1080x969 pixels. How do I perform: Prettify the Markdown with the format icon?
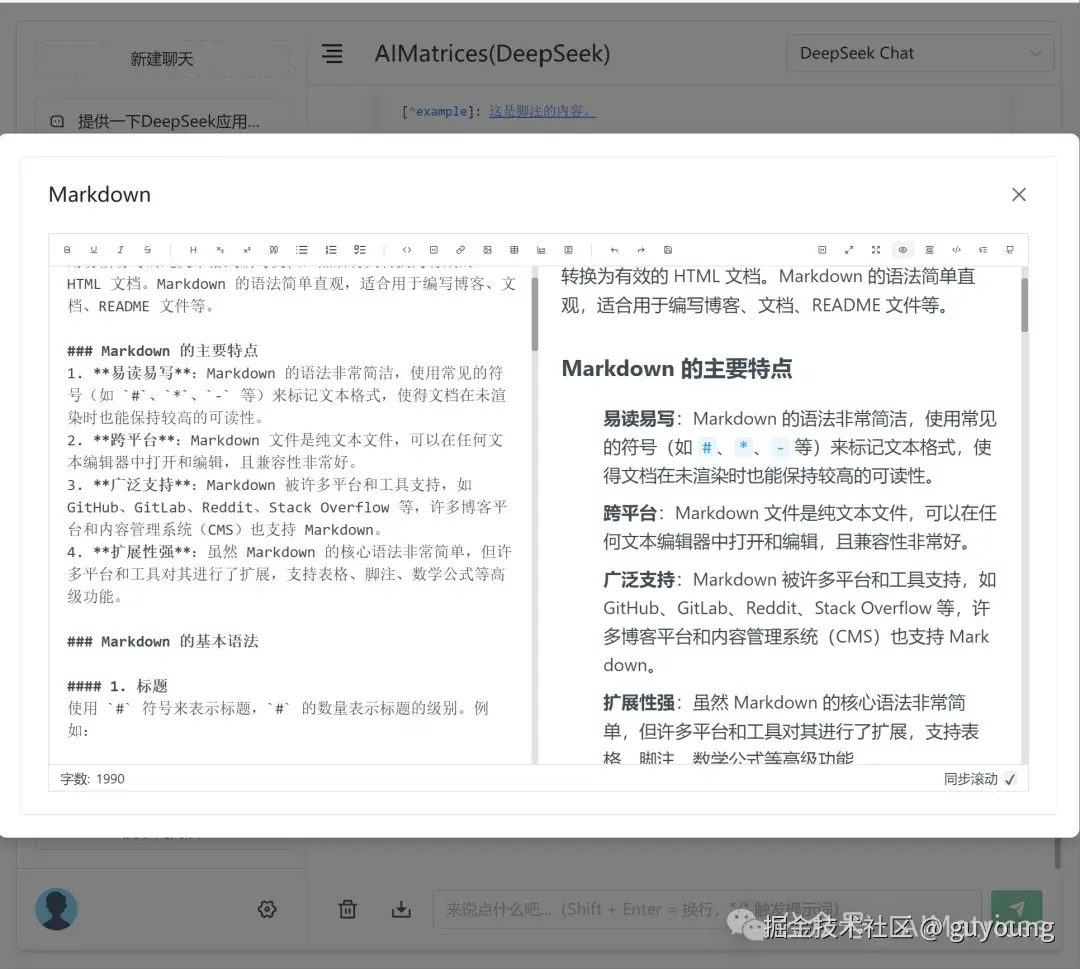pos(822,250)
